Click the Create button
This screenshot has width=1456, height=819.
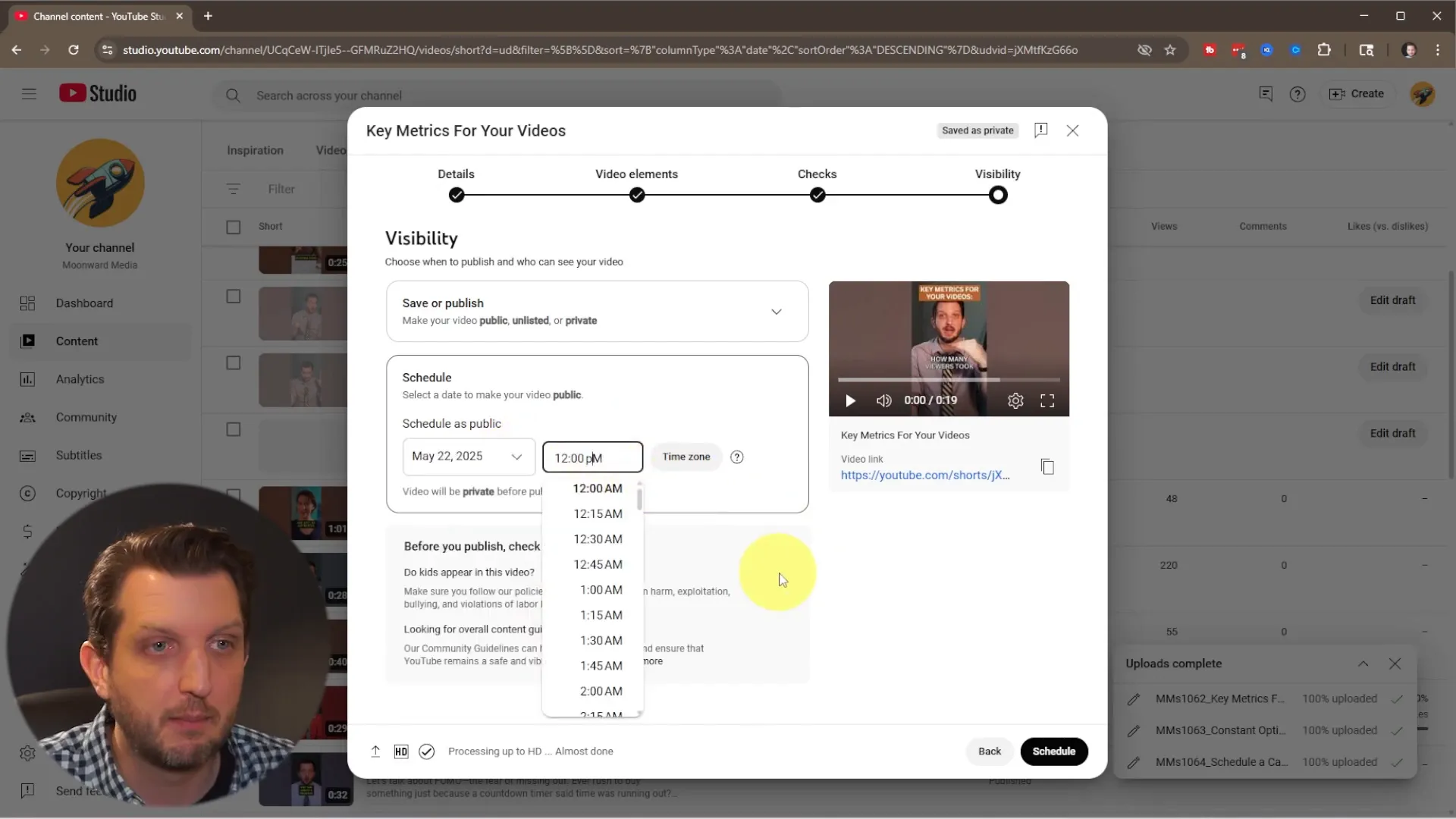[x=1356, y=94]
